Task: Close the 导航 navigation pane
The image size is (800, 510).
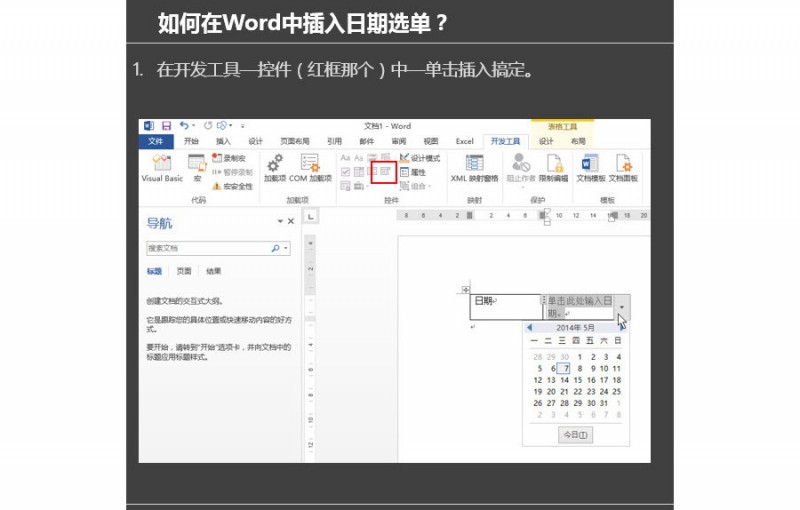Action: tap(291, 221)
